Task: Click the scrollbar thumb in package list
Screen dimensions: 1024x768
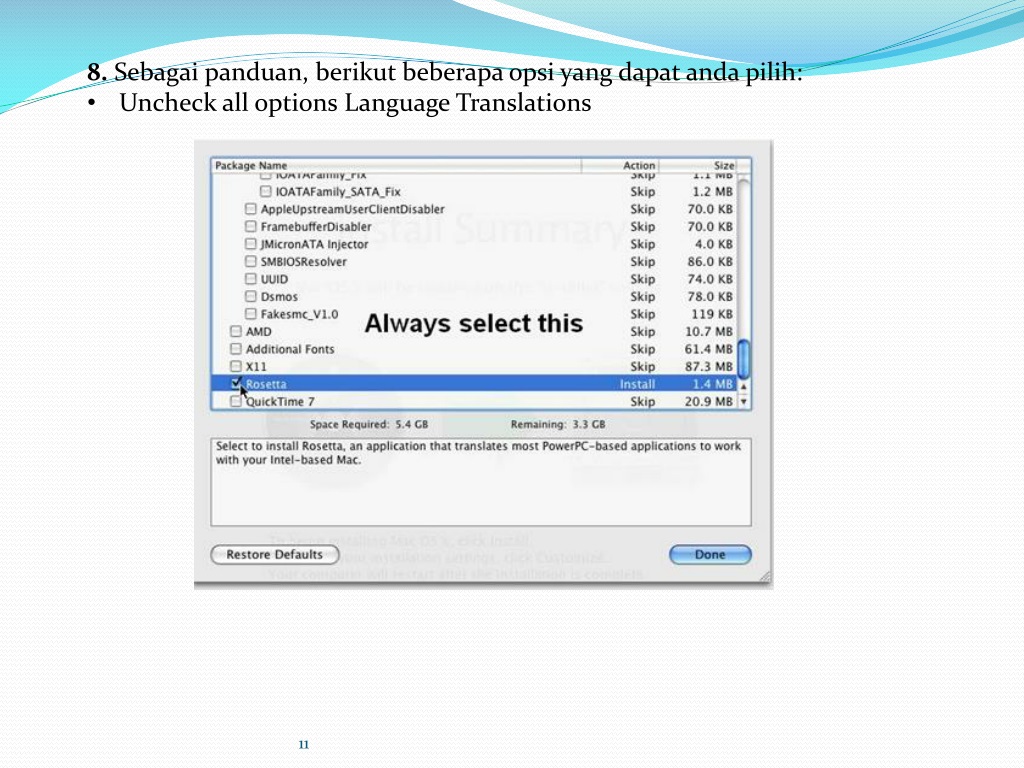Action: tap(743, 359)
